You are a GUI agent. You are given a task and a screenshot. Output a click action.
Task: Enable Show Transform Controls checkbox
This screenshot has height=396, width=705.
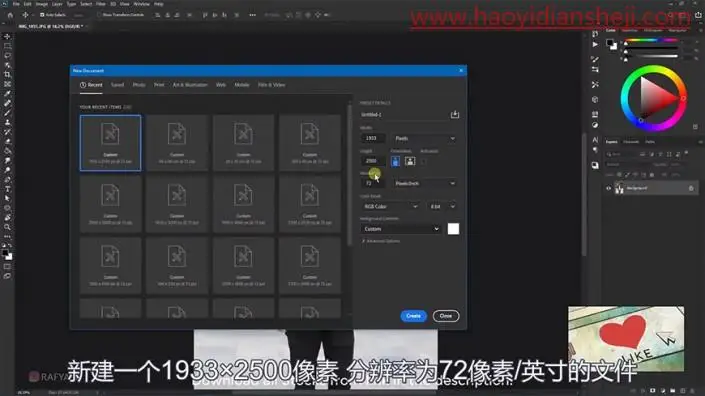[98, 15]
